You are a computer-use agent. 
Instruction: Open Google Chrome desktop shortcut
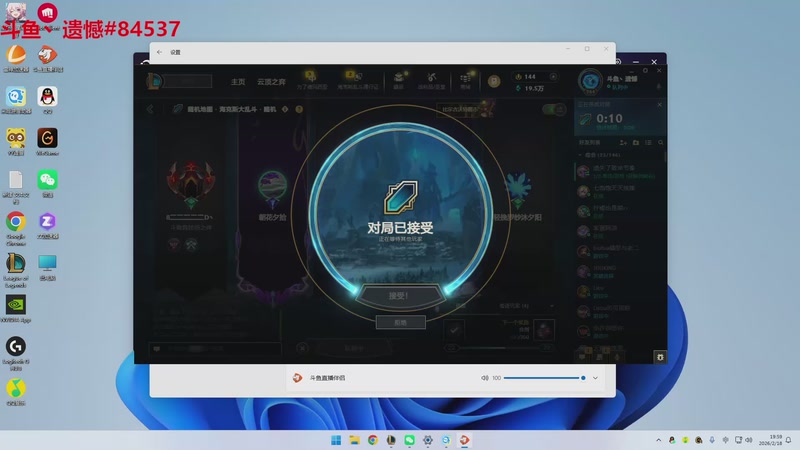(16, 228)
